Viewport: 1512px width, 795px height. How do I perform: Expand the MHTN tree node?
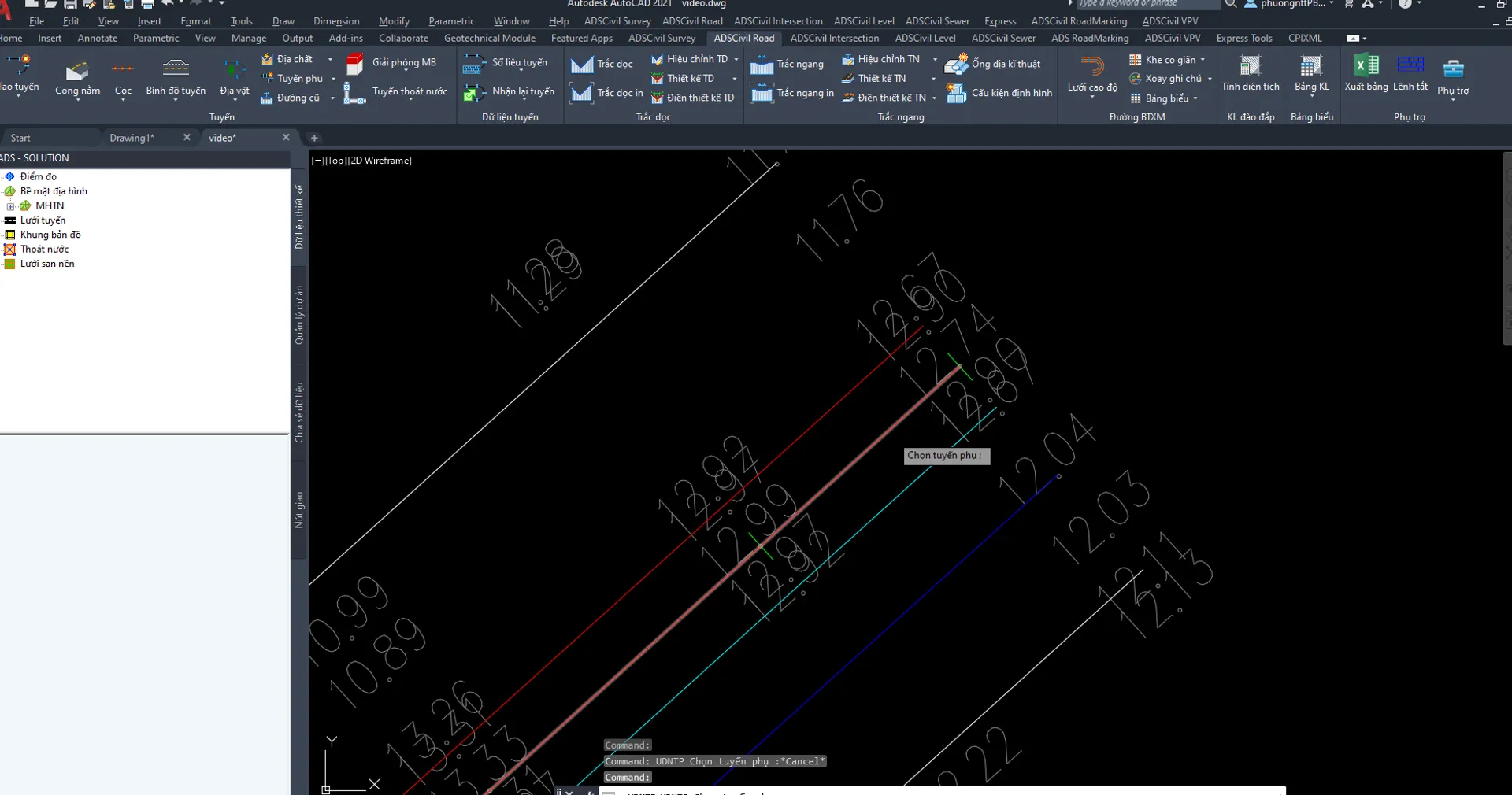pos(11,206)
